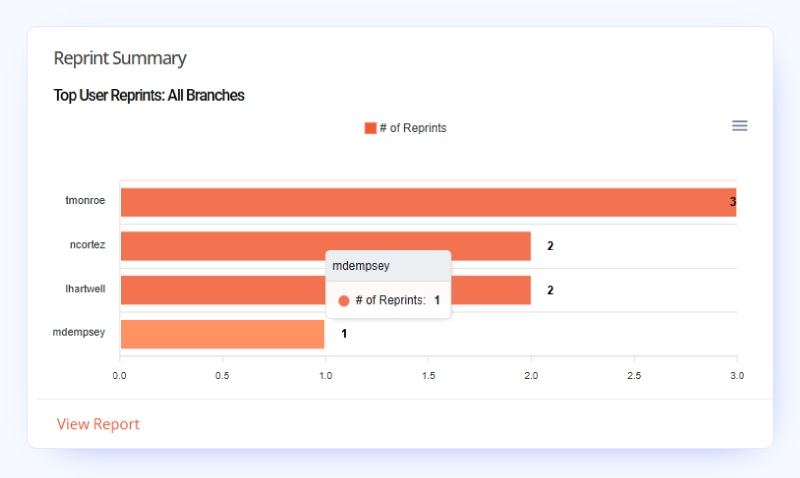The image size is (800, 478).
Task: Click the orange marker dot in tooltip
Action: pyautogui.click(x=344, y=301)
